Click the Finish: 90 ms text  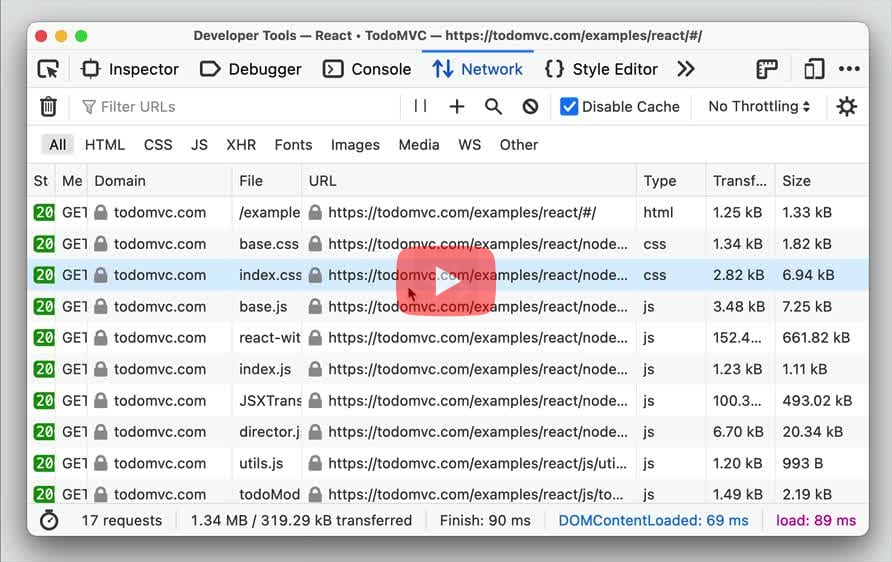tap(485, 520)
